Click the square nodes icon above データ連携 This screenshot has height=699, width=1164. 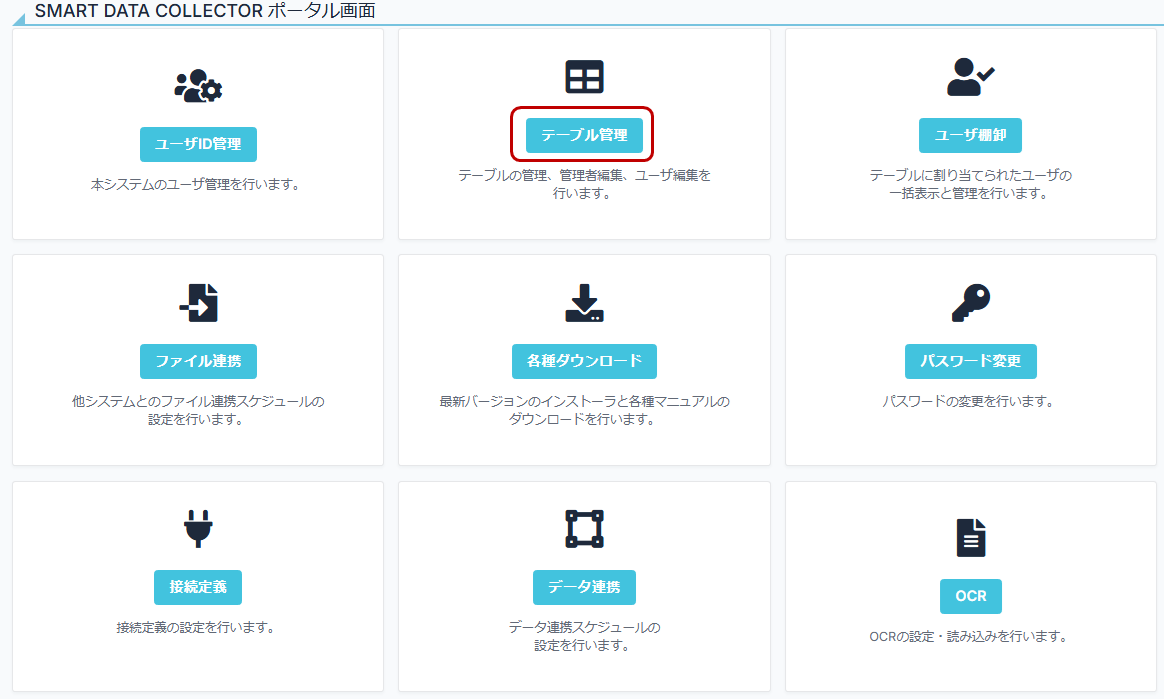tap(584, 530)
